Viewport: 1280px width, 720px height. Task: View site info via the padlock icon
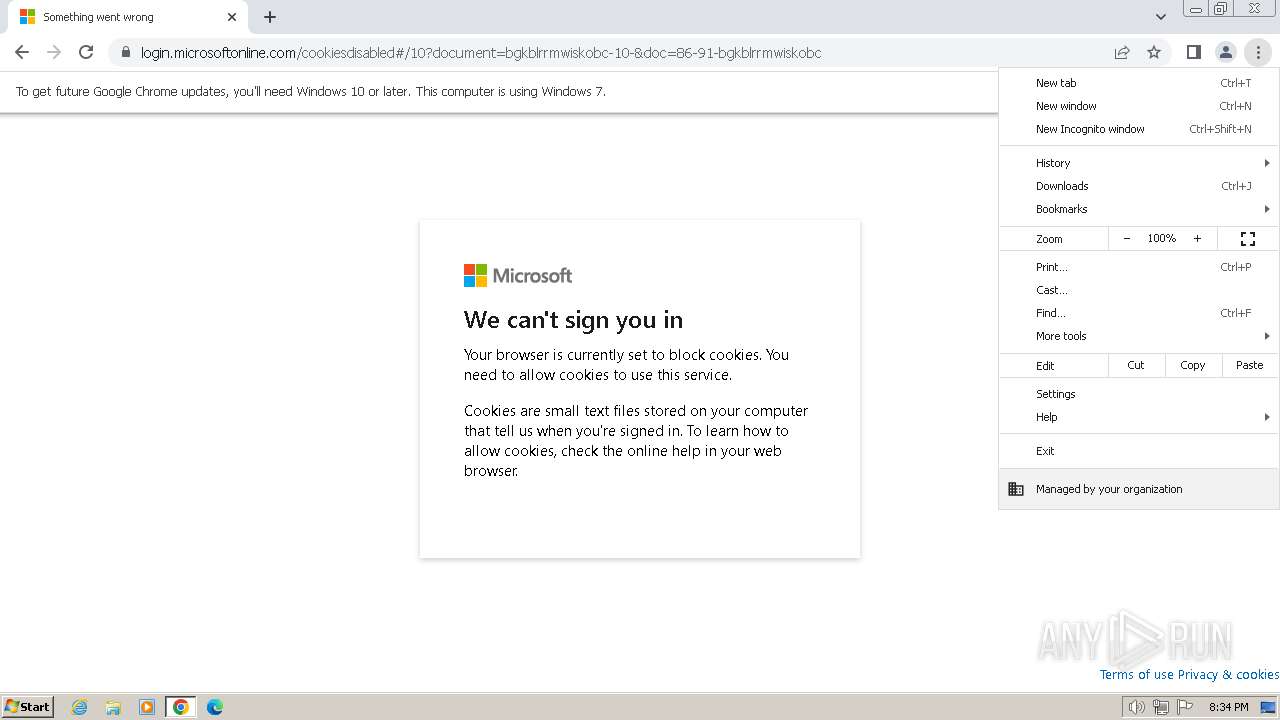[x=125, y=52]
